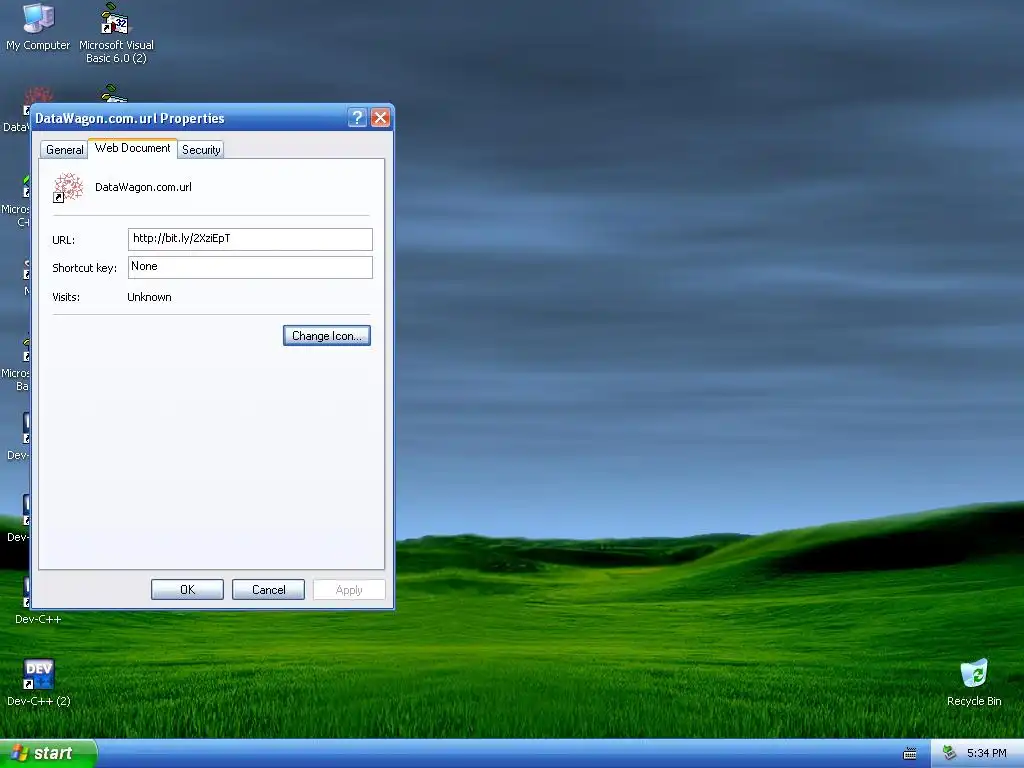1024x768 pixels.
Task: Click the dialog title bar text
Action: (129, 118)
